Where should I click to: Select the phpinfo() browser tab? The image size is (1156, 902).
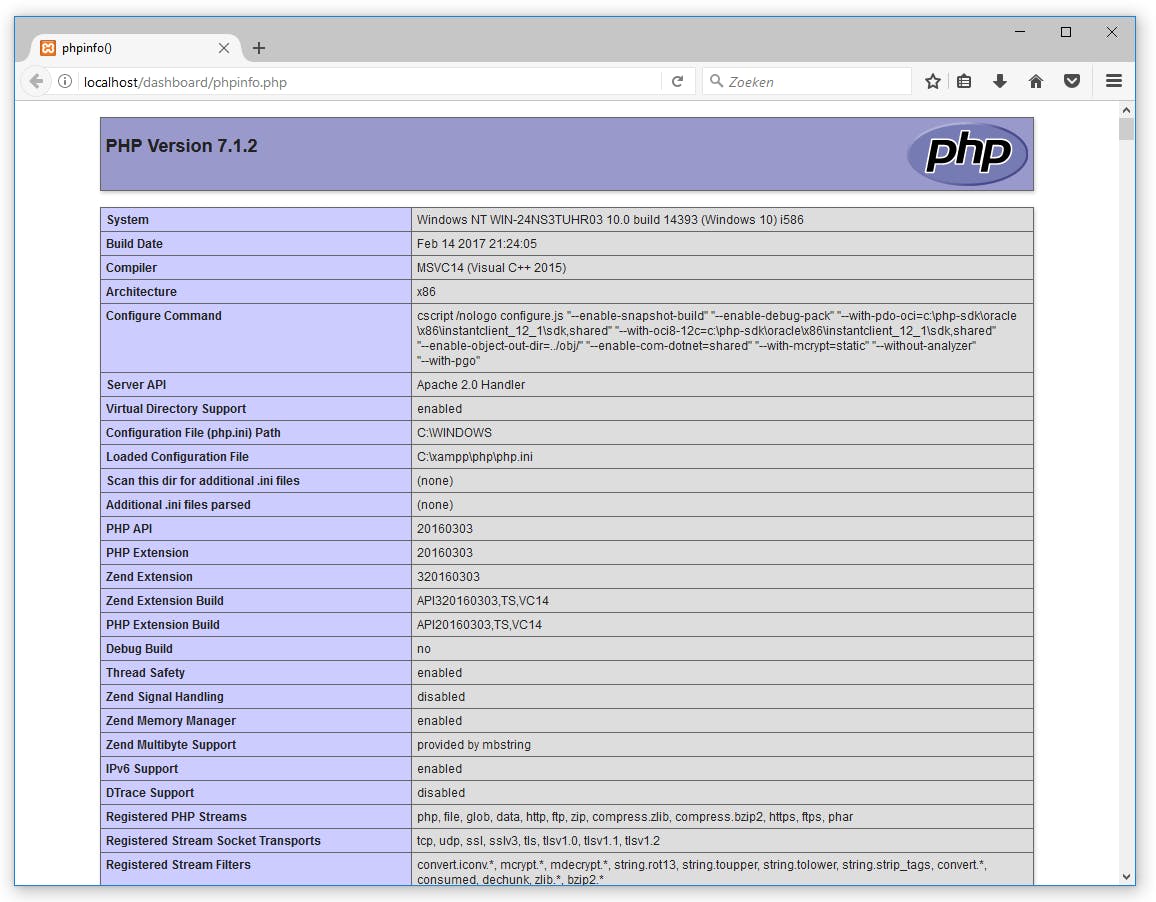pos(135,48)
